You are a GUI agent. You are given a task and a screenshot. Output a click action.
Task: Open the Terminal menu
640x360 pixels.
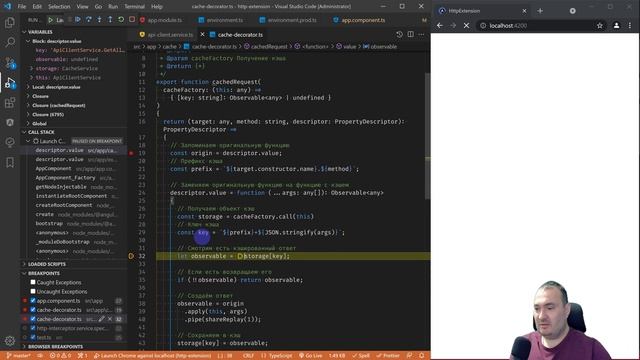(134, 7)
